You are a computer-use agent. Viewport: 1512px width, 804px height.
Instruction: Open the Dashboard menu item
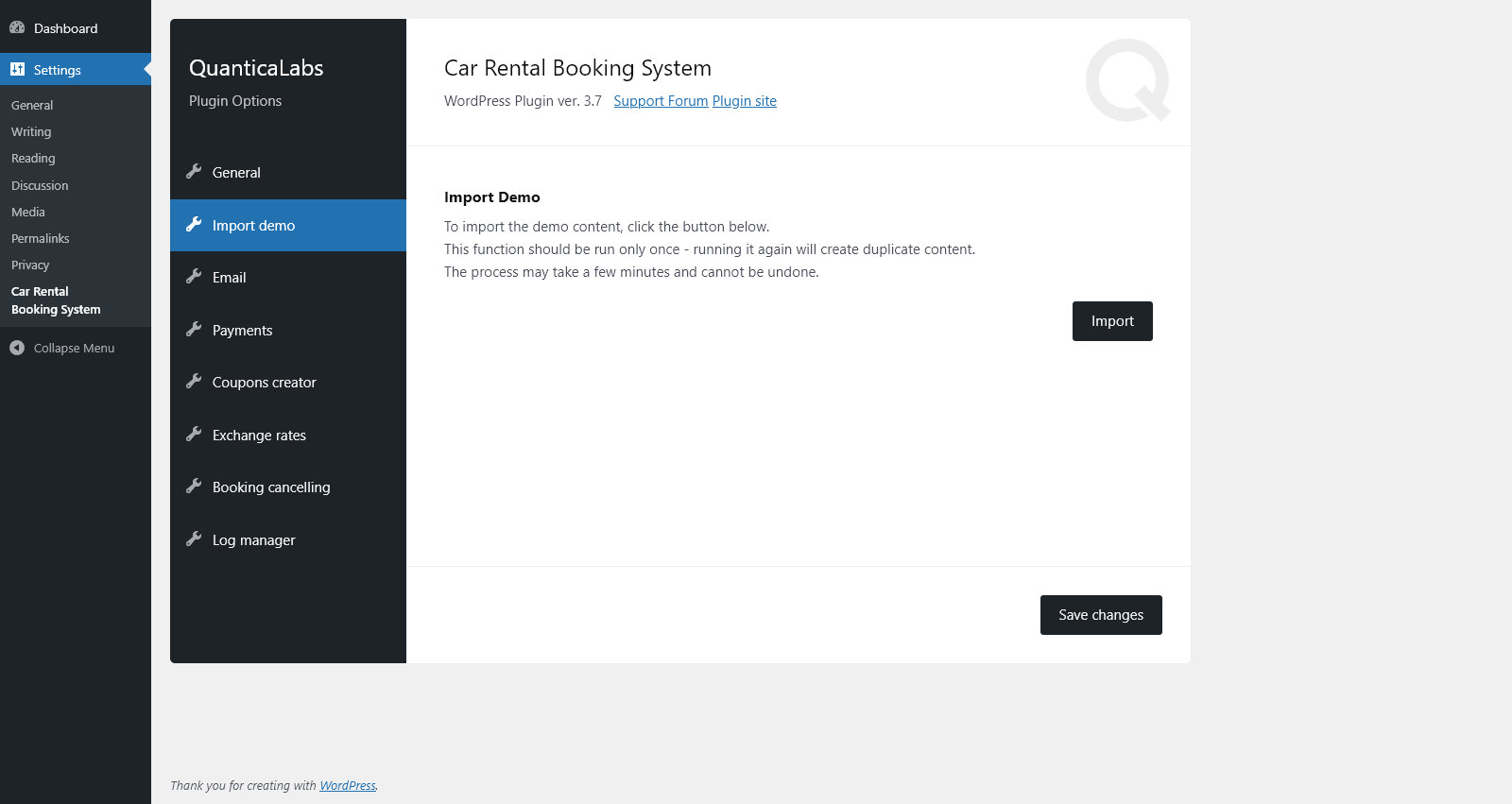(x=76, y=28)
